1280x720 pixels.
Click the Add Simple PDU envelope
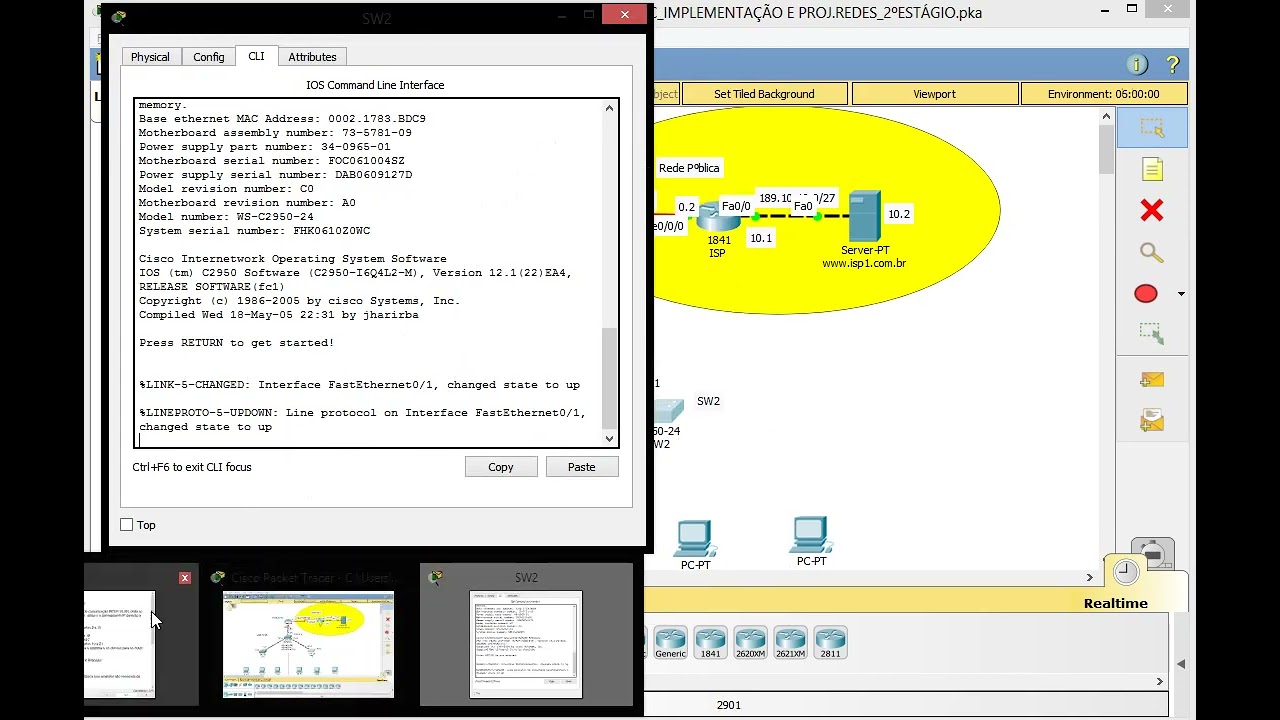pos(1152,380)
